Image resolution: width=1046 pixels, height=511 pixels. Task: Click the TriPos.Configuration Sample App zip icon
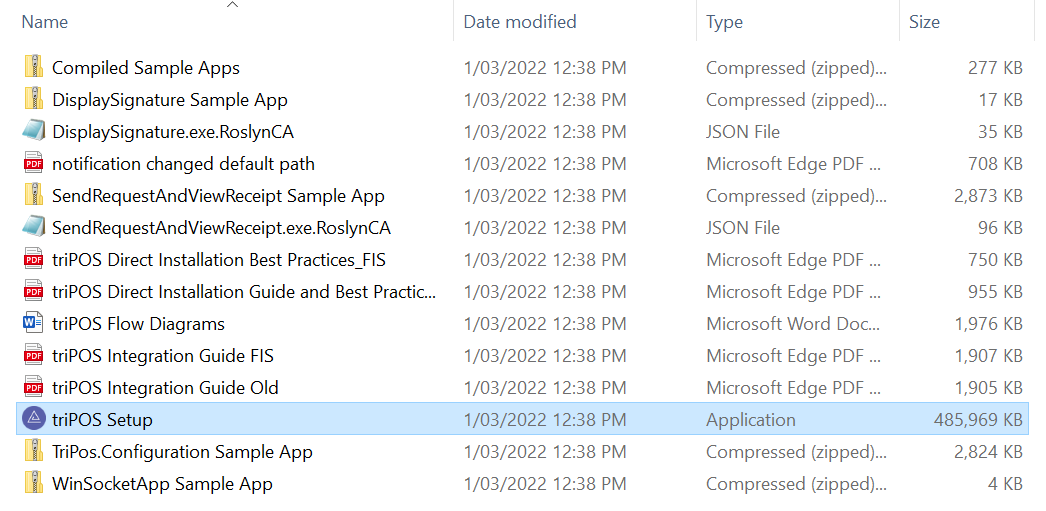coord(33,452)
